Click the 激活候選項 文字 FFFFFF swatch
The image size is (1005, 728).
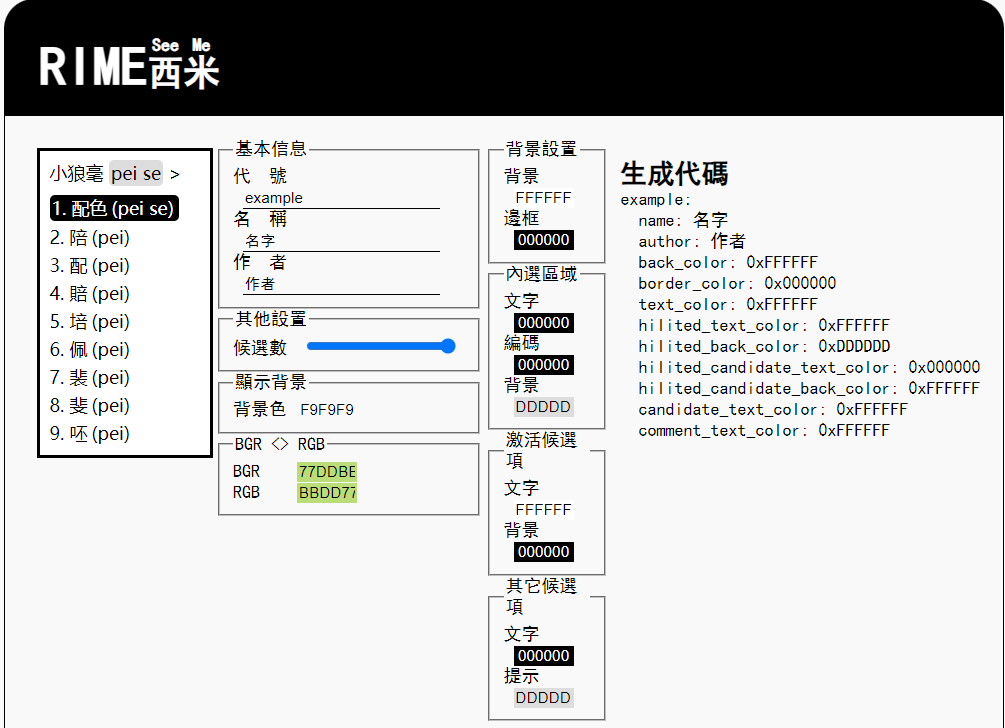544,509
